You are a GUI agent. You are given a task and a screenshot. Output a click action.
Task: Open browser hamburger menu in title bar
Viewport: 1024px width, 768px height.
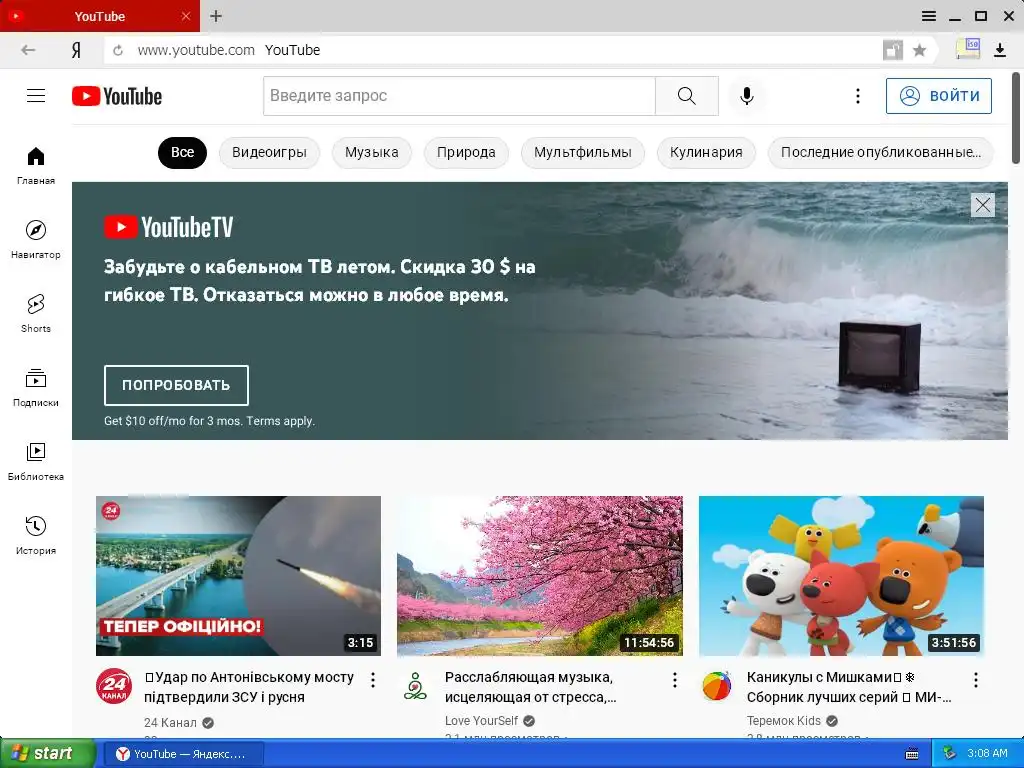[928, 16]
